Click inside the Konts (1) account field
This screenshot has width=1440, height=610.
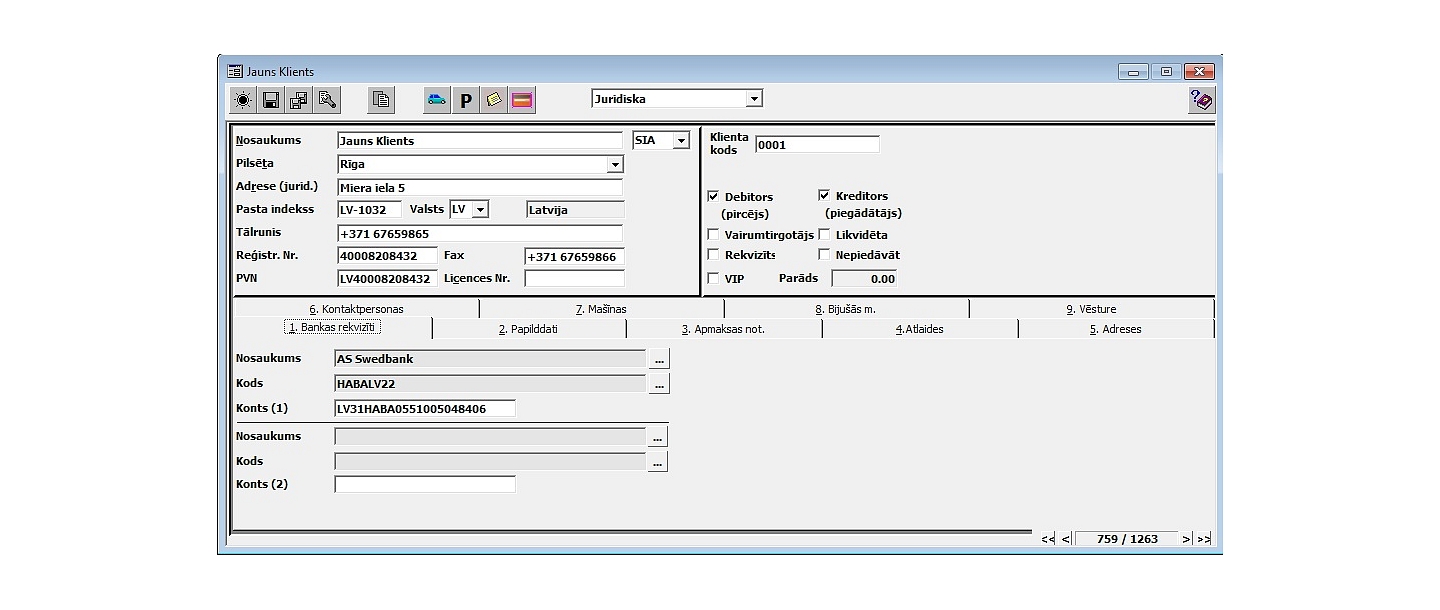[425, 408]
